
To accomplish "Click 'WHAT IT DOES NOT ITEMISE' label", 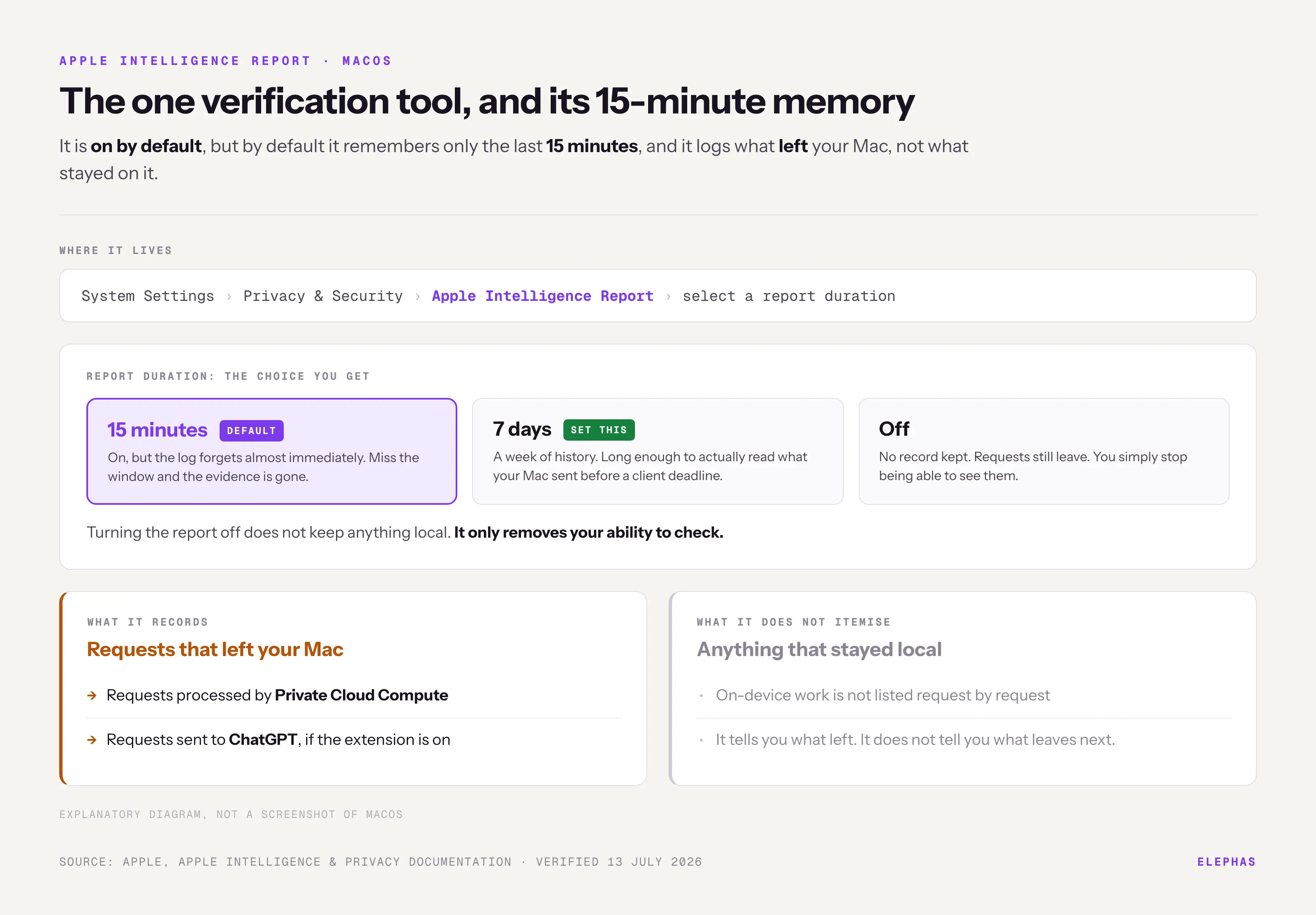I will [793, 622].
